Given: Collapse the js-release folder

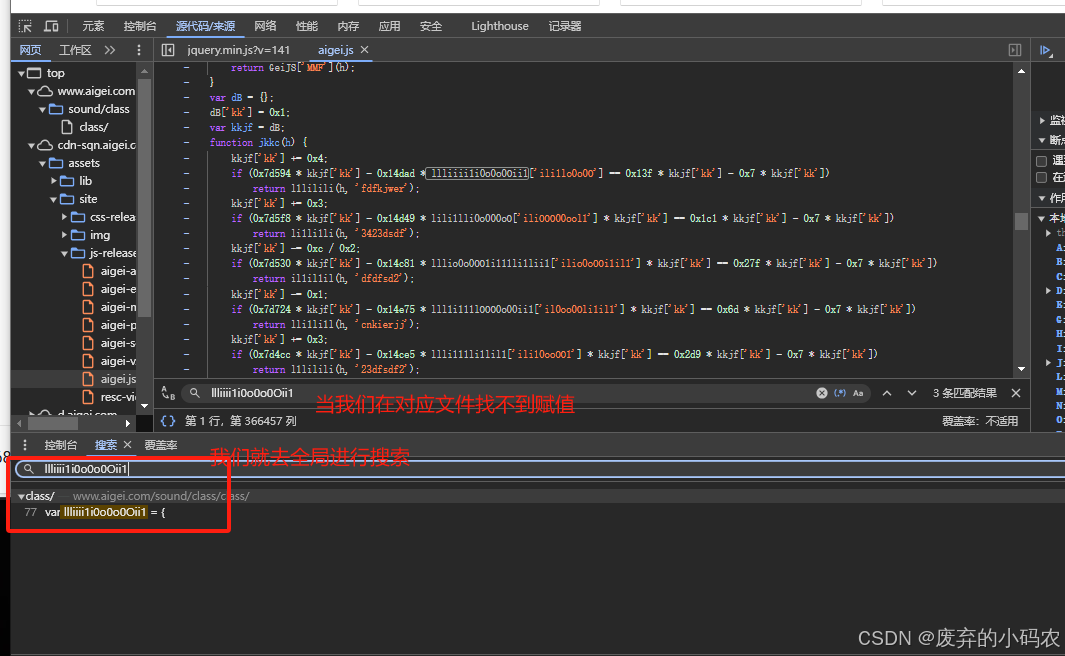Looking at the screenshot, I should coord(64,253).
